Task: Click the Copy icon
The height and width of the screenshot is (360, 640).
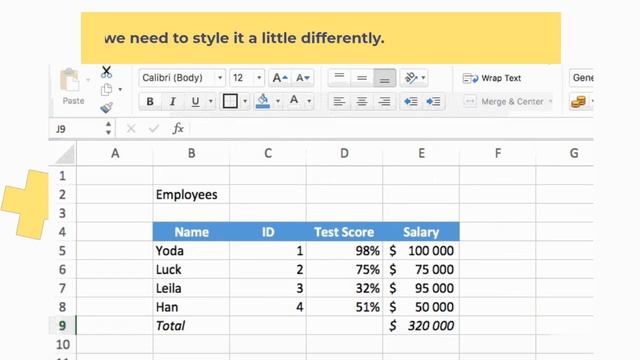Action: pyautogui.click(x=107, y=89)
